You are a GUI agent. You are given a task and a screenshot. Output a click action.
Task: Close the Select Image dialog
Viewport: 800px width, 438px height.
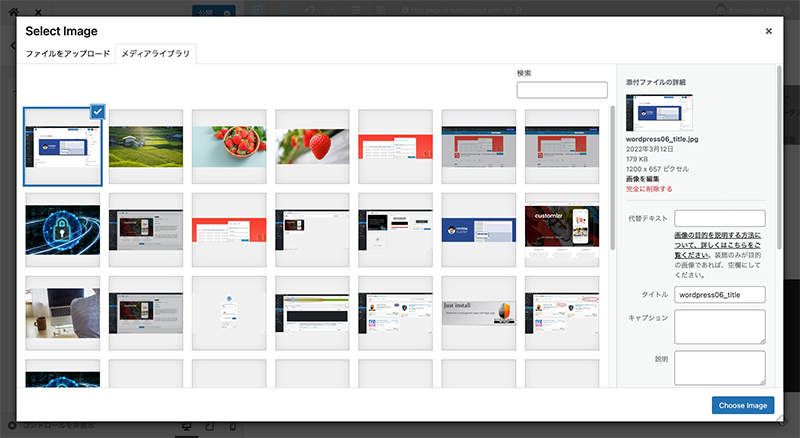coord(768,31)
